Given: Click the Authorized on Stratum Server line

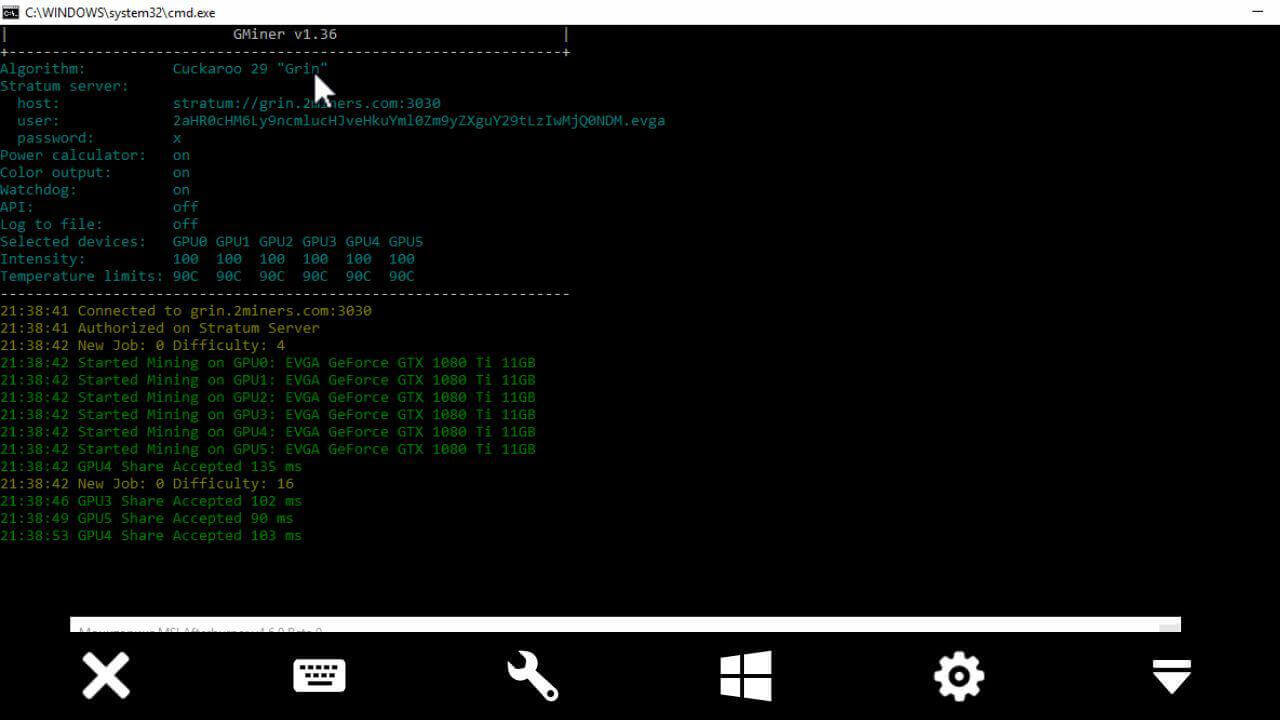Looking at the screenshot, I should pos(160,327).
